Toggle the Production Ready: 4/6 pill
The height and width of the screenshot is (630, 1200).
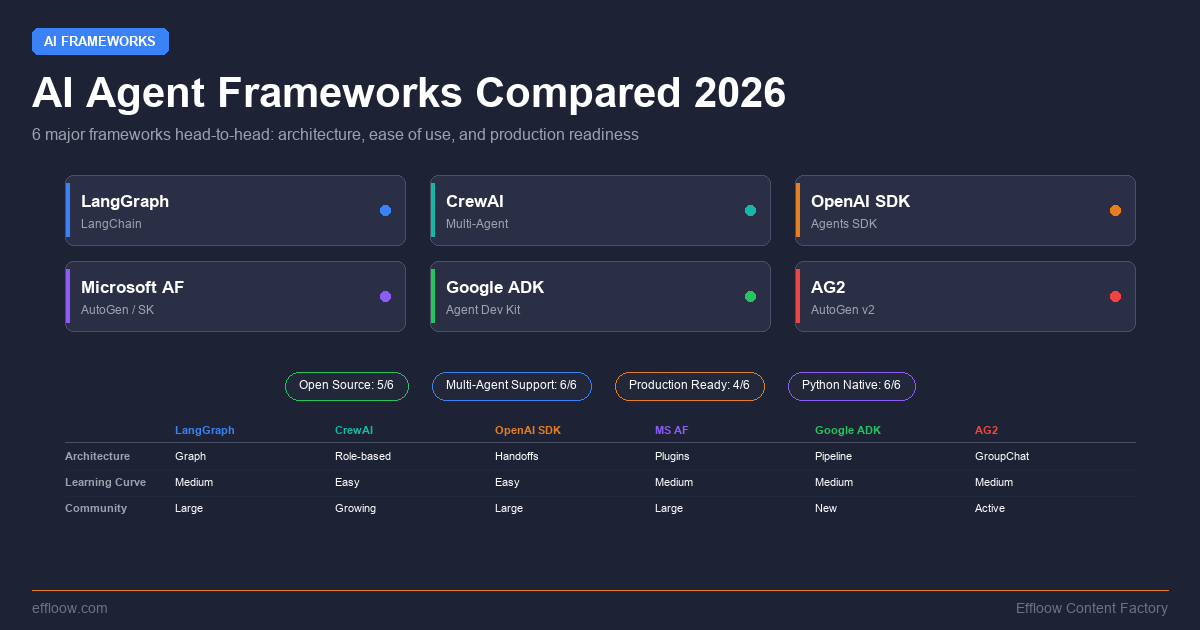tap(690, 386)
